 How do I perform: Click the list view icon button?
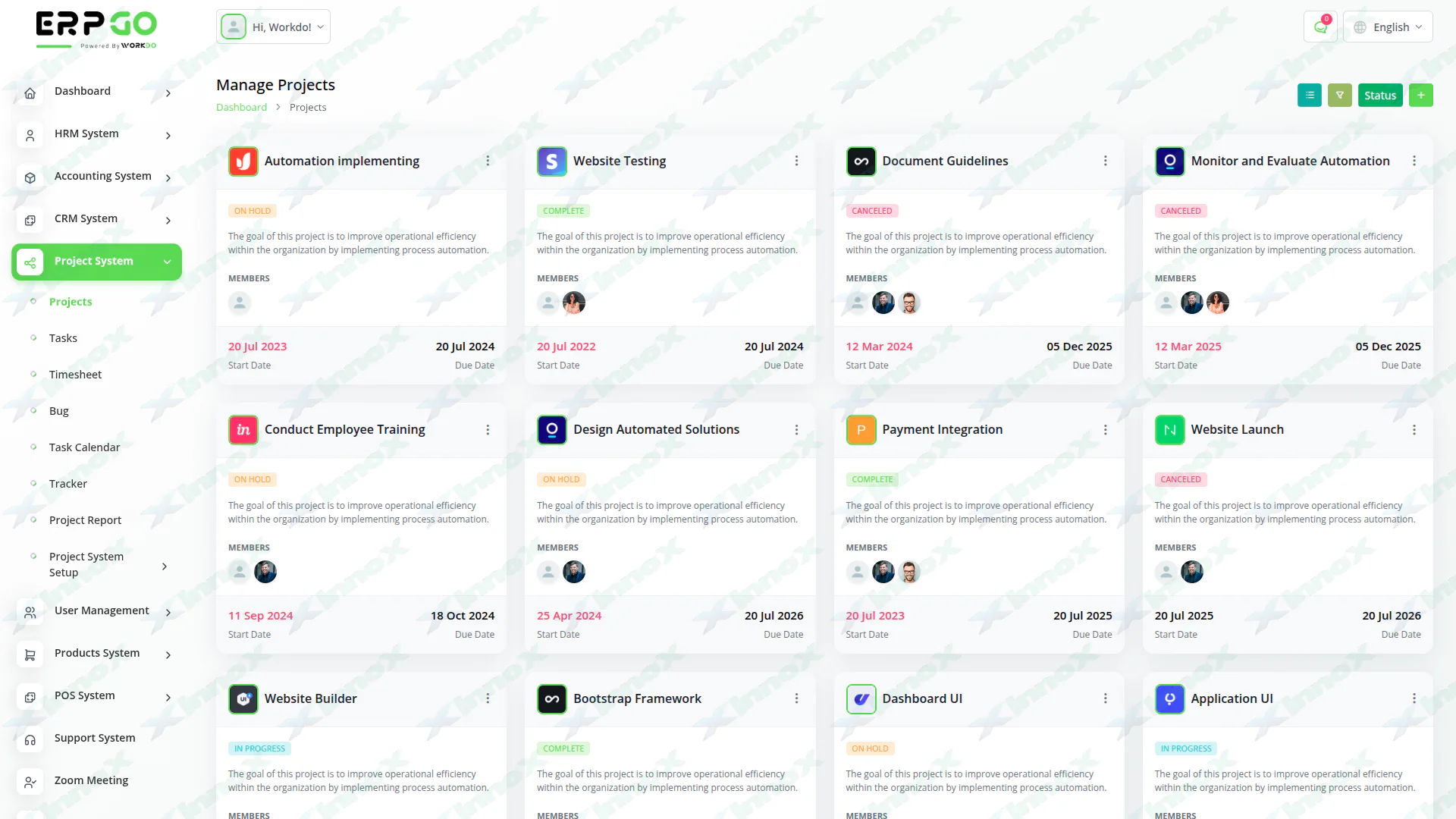pos(1309,96)
